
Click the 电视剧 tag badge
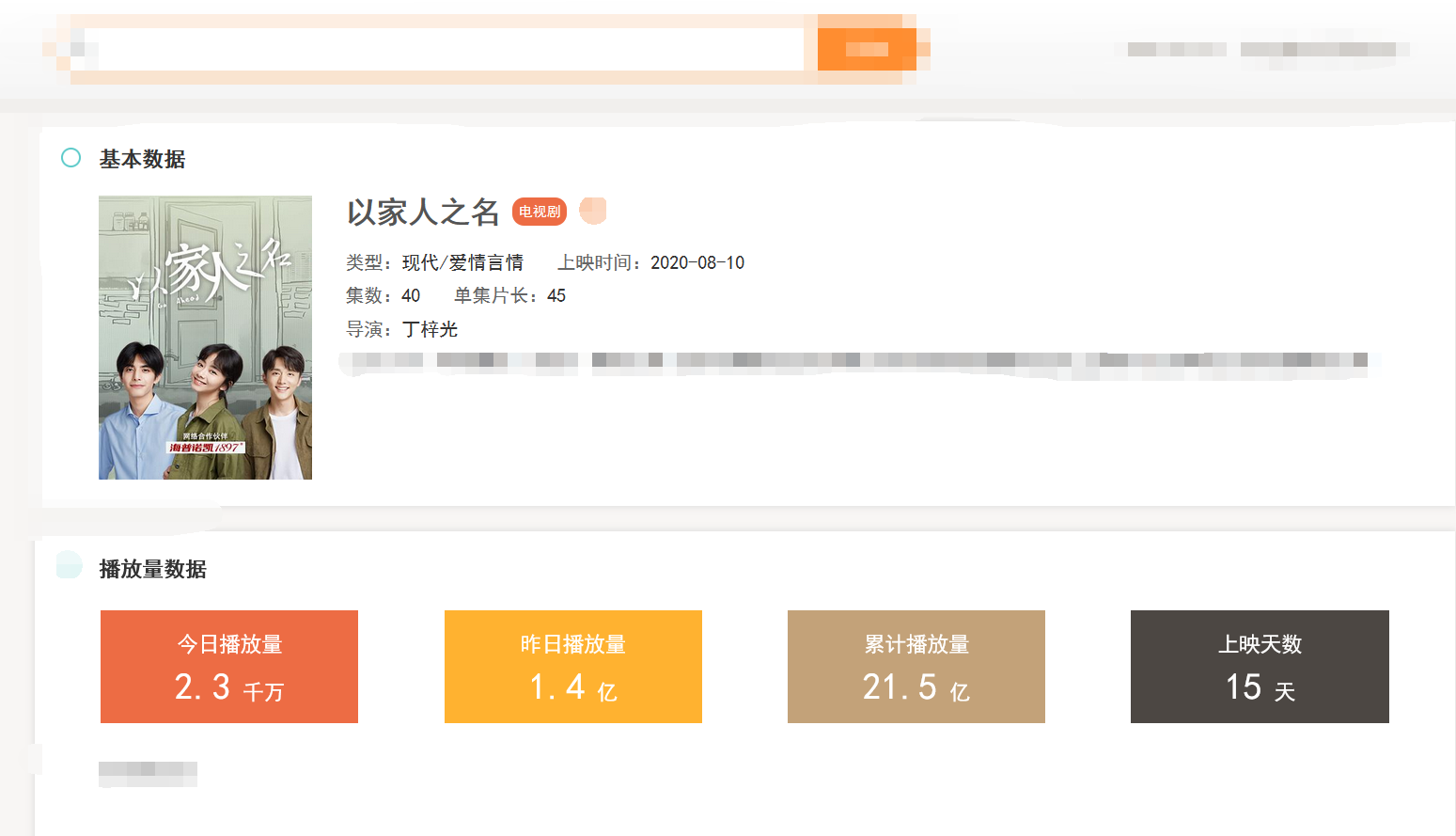(x=540, y=212)
